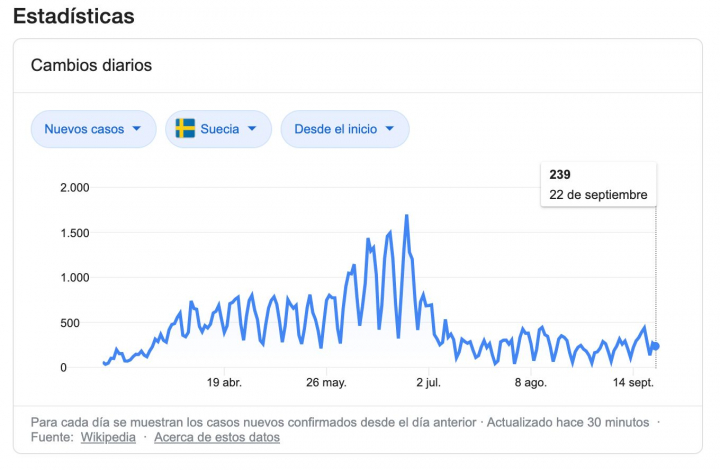Click the tooltip showing 239 cases

click(598, 184)
